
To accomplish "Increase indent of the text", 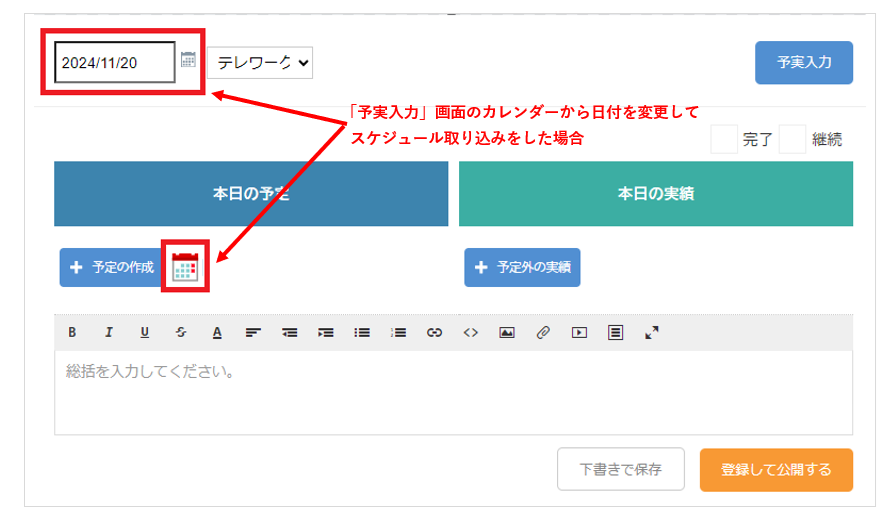I will [x=326, y=333].
